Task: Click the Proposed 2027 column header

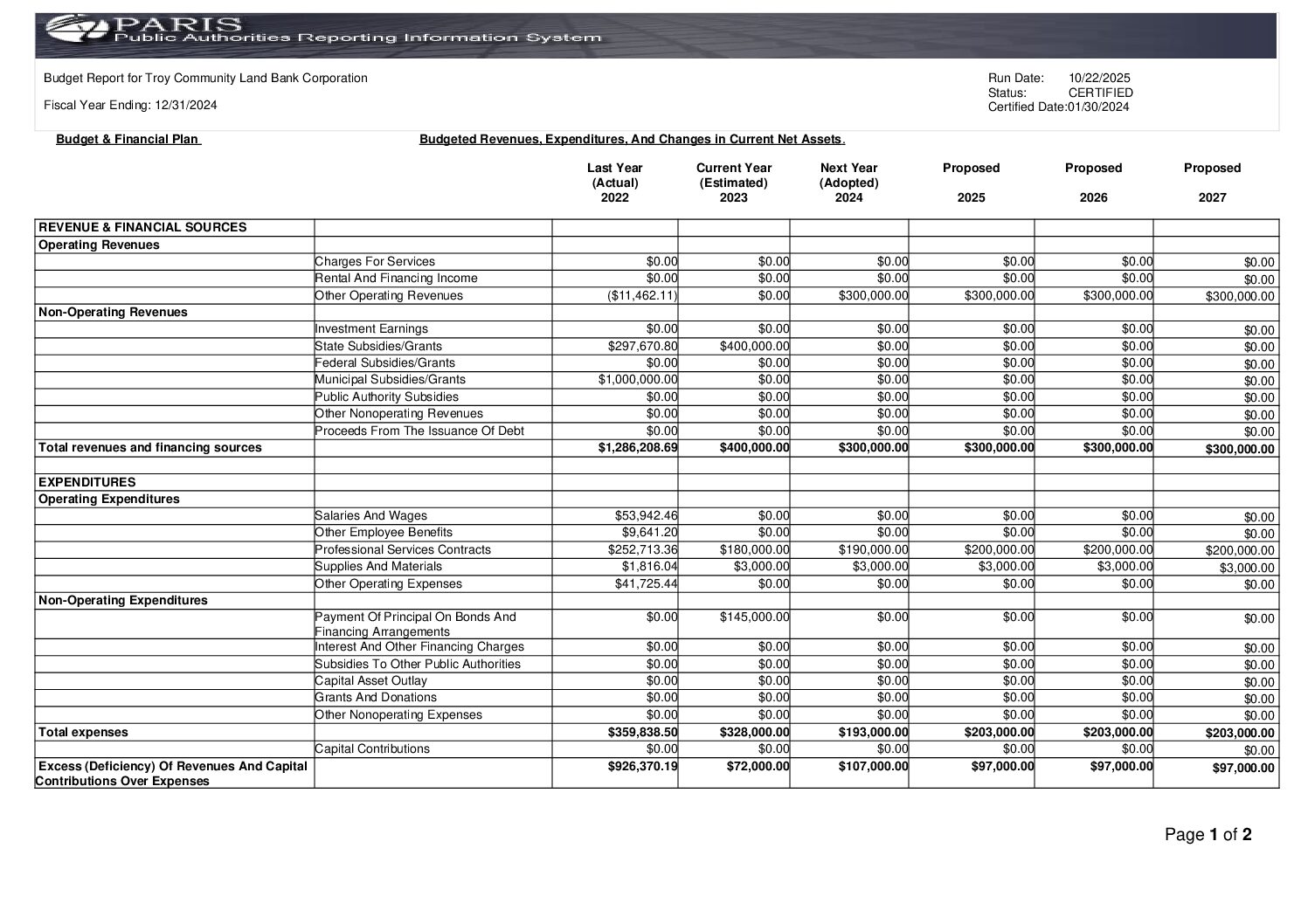Action: (1212, 183)
